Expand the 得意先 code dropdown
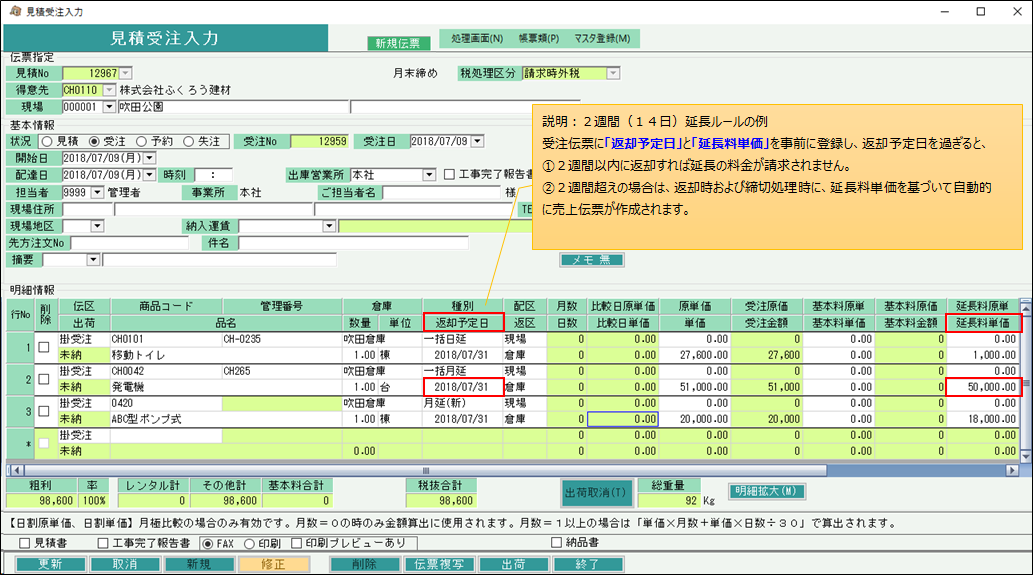The image size is (1033, 575). [x=109, y=90]
